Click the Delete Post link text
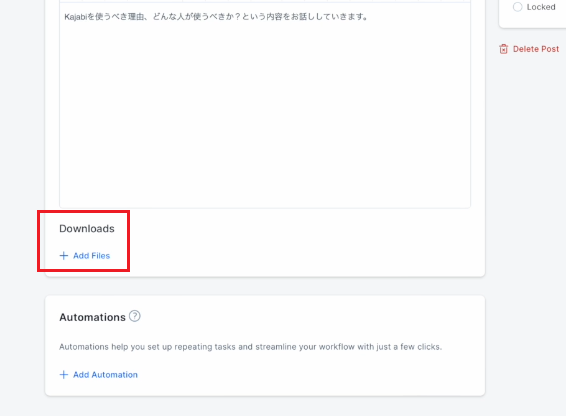 click(x=536, y=49)
